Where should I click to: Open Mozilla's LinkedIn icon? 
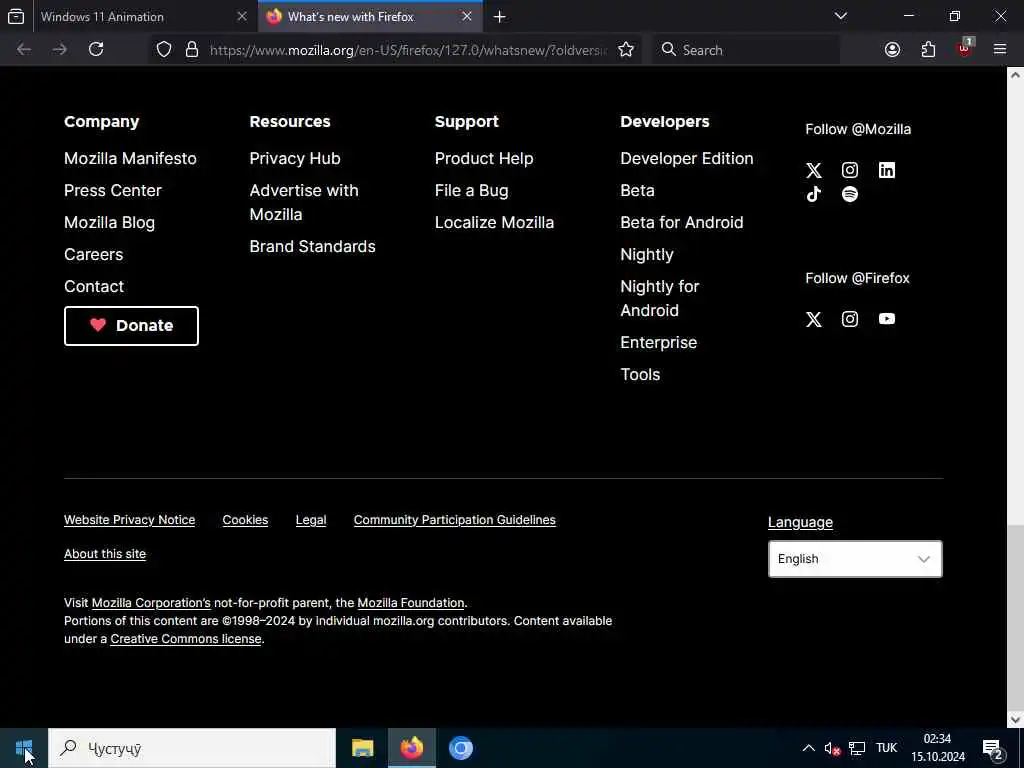886,170
